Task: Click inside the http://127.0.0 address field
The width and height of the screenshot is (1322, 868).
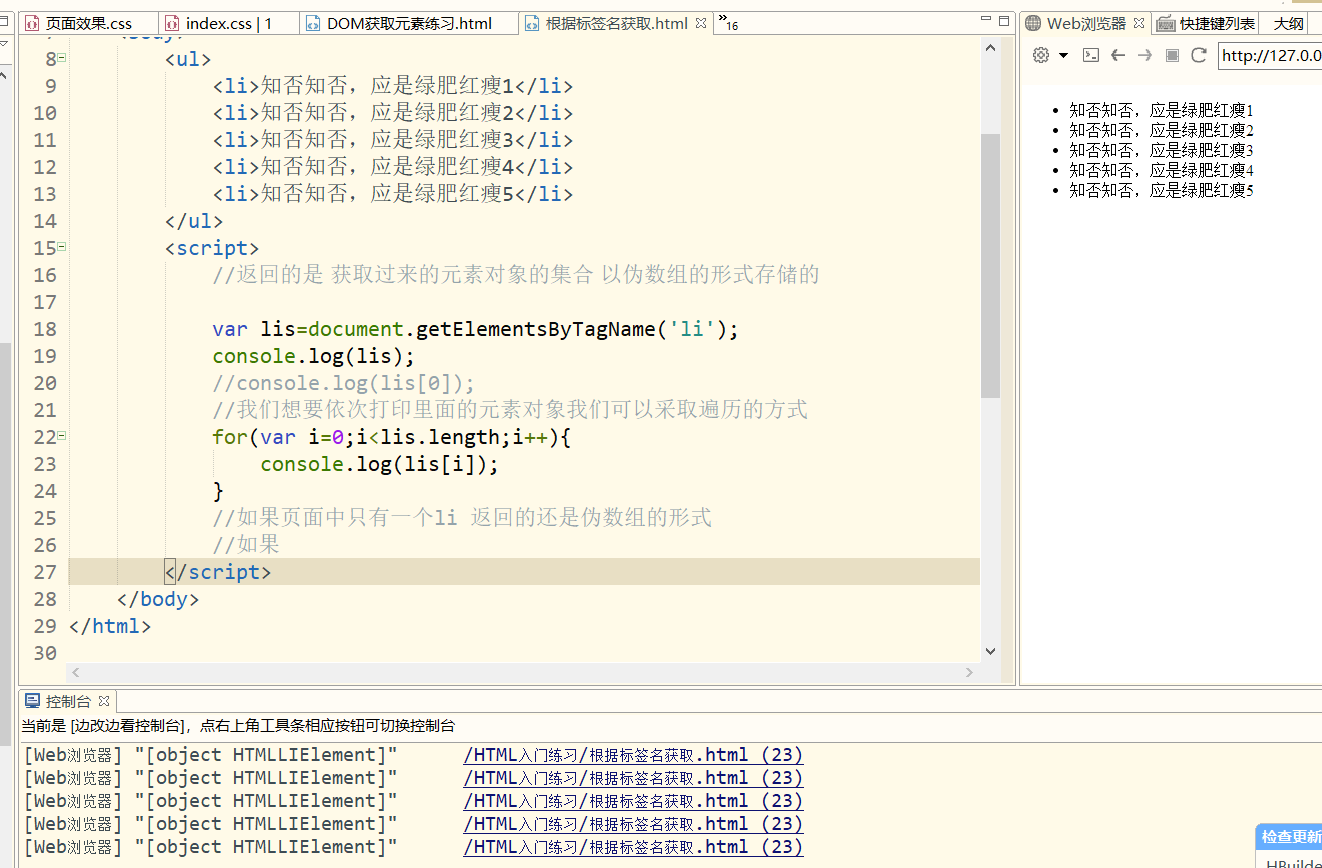Action: (x=1268, y=57)
